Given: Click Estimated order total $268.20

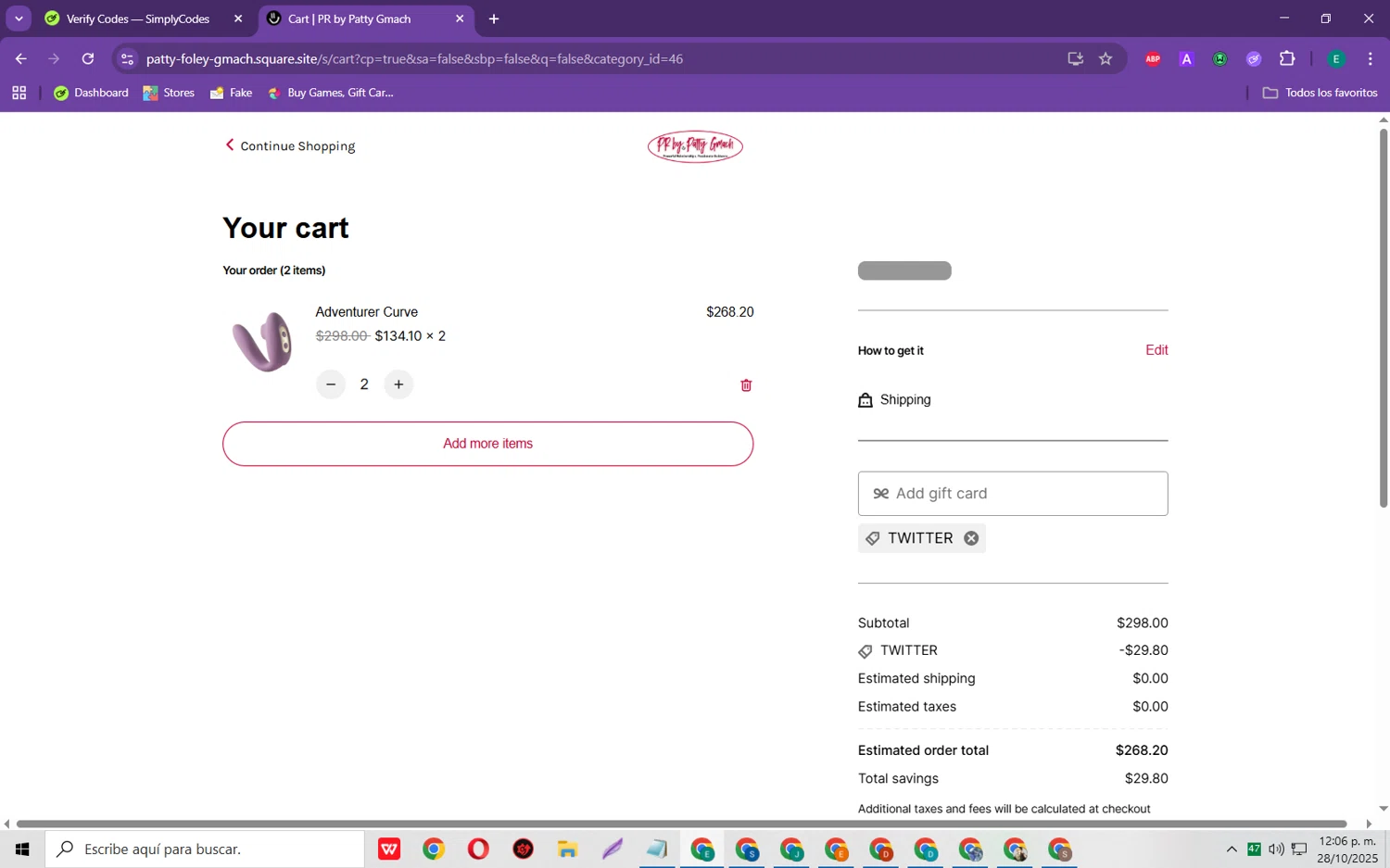Looking at the screenshot, I should pyautogui.click(x=1013, y=750).
